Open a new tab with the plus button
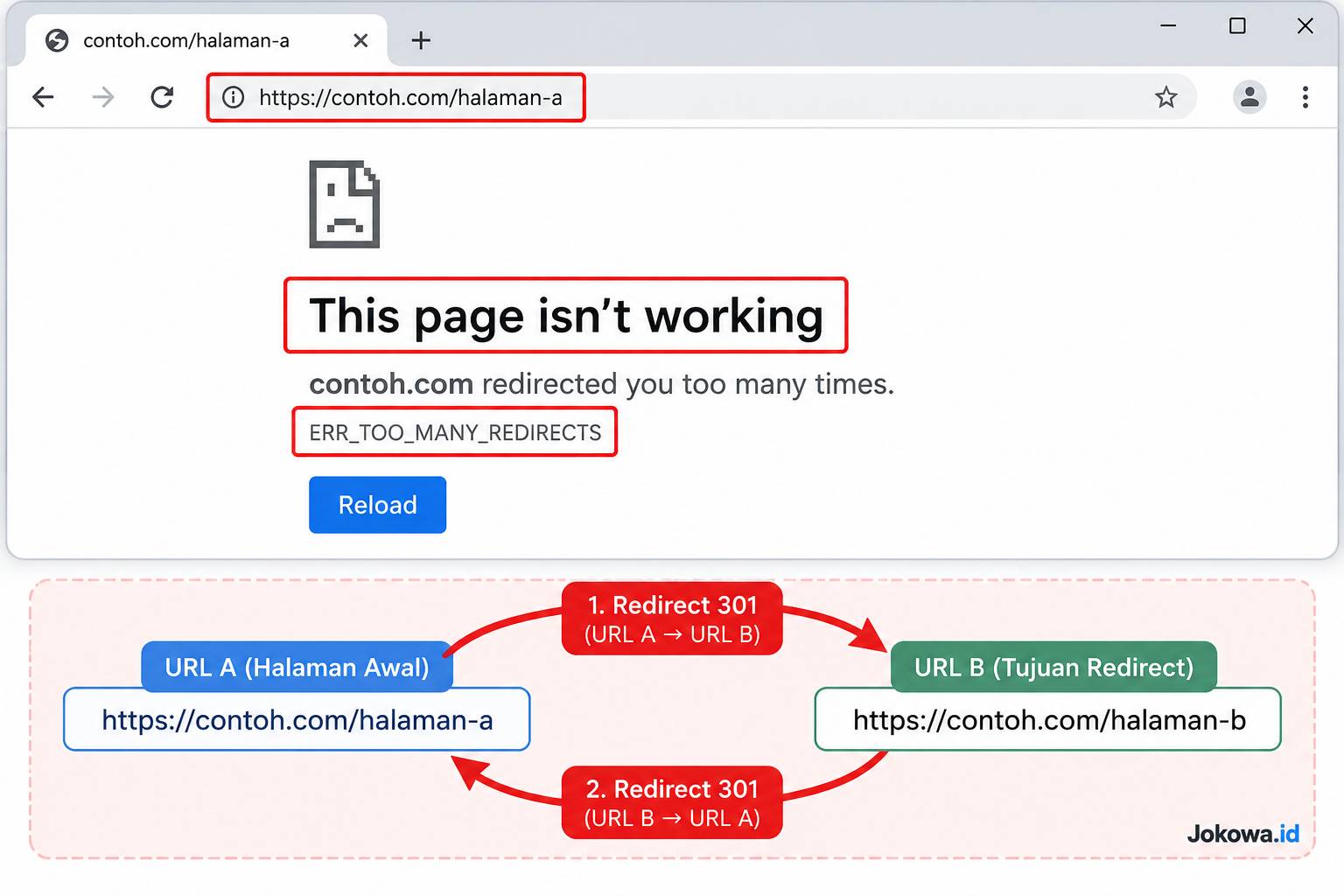 click(x=421, y=40)
